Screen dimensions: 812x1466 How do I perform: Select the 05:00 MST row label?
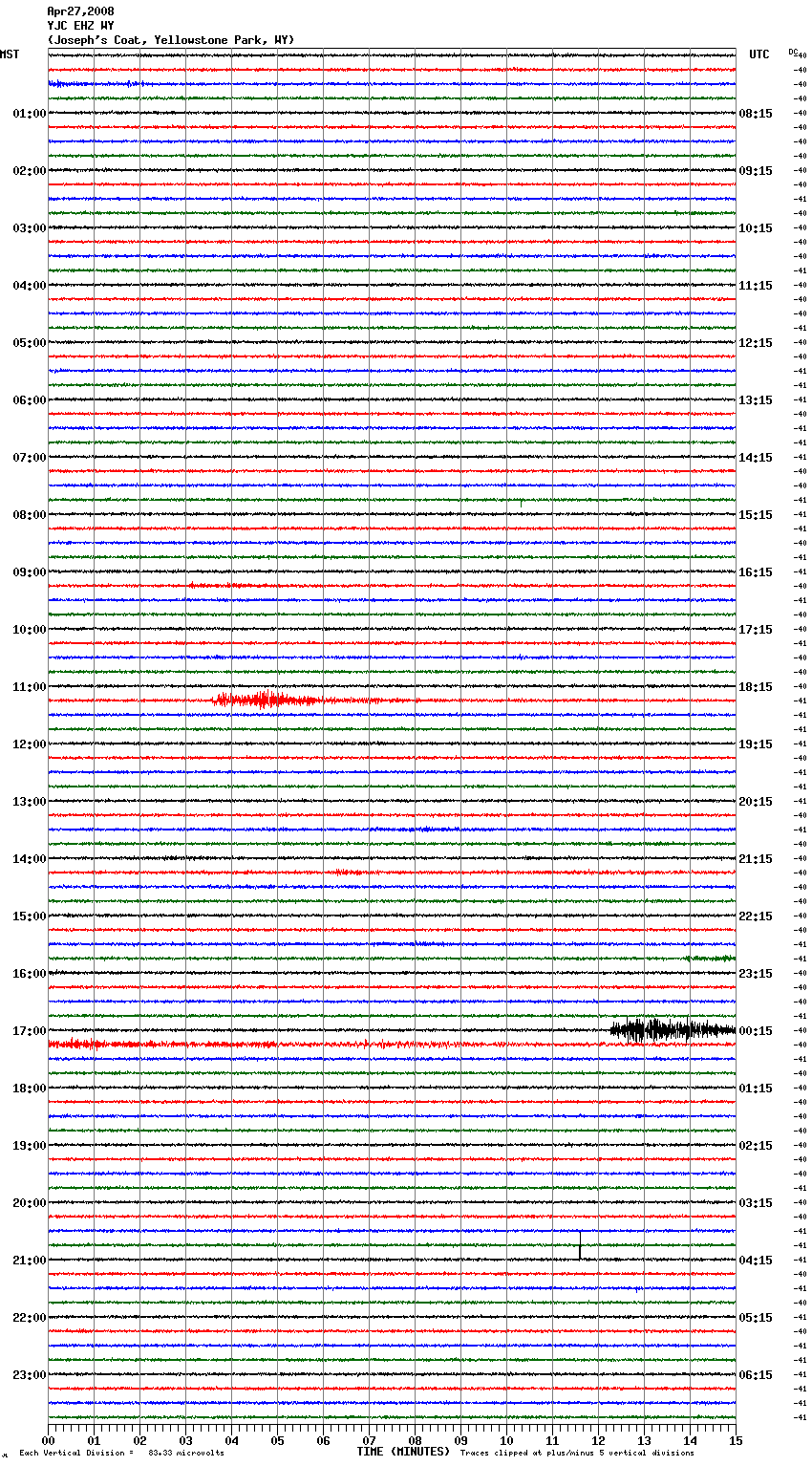coord(29,343)
